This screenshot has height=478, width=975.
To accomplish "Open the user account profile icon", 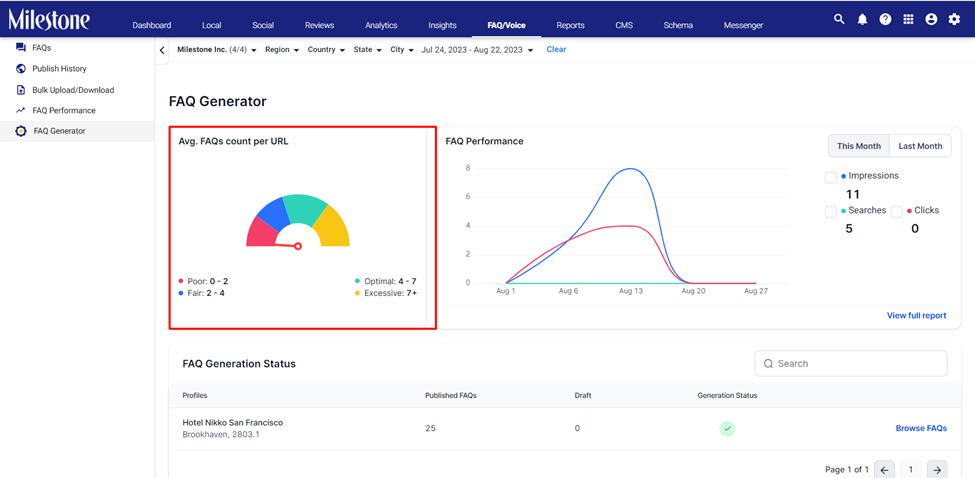I will [x=931, y=19].
